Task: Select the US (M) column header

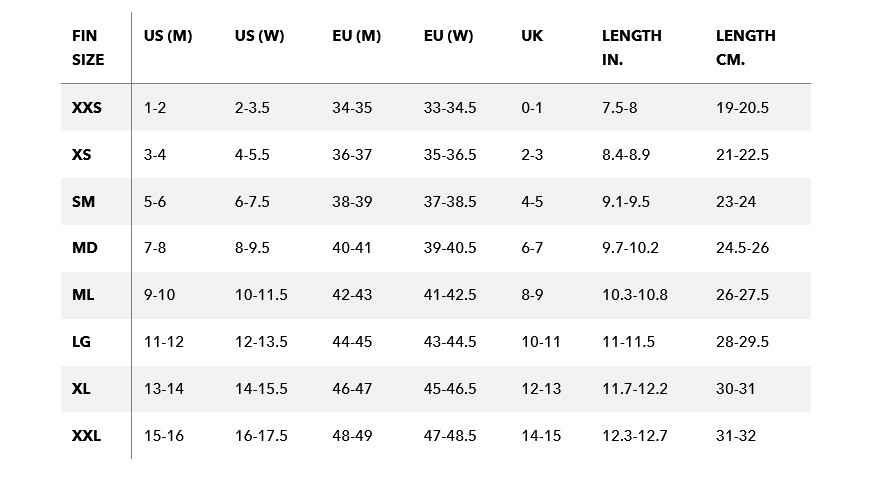Action: pyautogui.click(x=167, y=36)
